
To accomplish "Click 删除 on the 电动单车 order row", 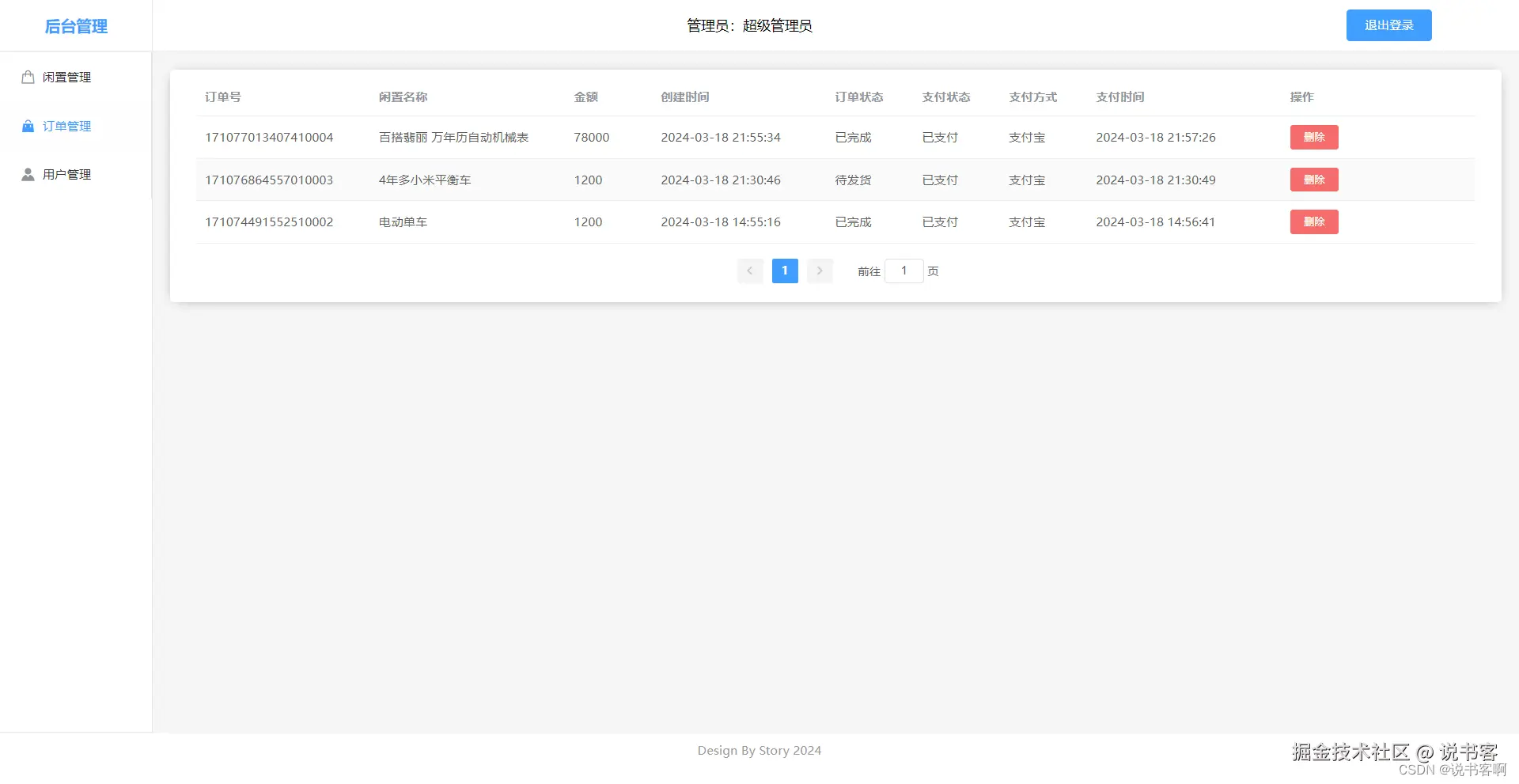I will coord(1313,222).
